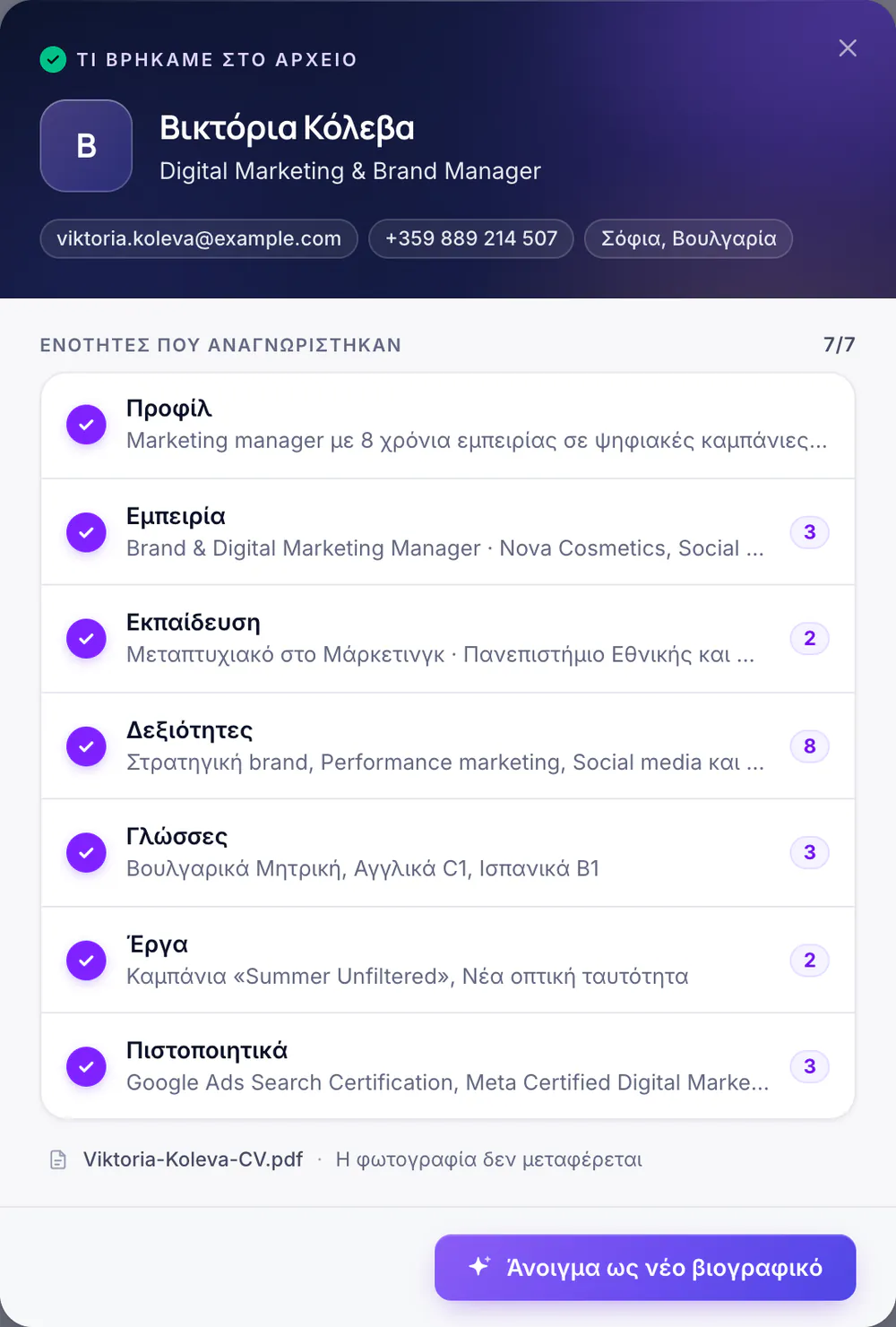Toggle the check mark for Δεξιότητες section
Image resolution: width=896 pixels, height=1327 pixels.
pyautogui.click(x=86, y=745)
